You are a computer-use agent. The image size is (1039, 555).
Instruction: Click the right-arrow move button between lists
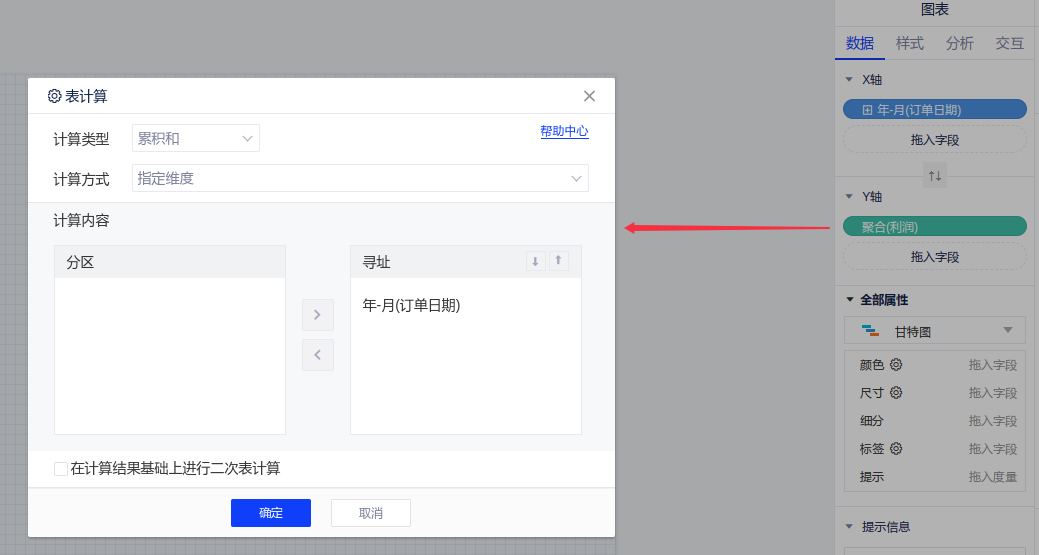(317, 315)
